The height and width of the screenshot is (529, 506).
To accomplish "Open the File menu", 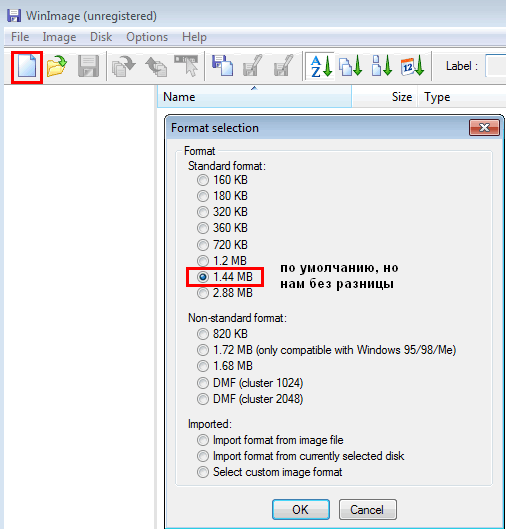I will click(x=20, y=37).
